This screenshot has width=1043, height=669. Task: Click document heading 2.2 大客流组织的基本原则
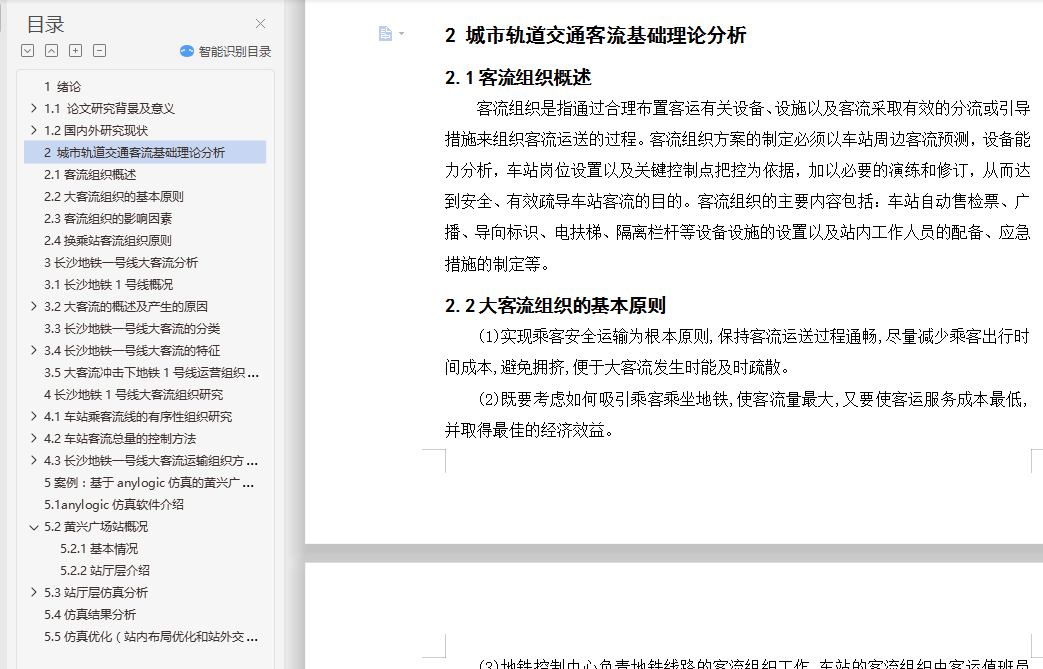coord(555,306)
